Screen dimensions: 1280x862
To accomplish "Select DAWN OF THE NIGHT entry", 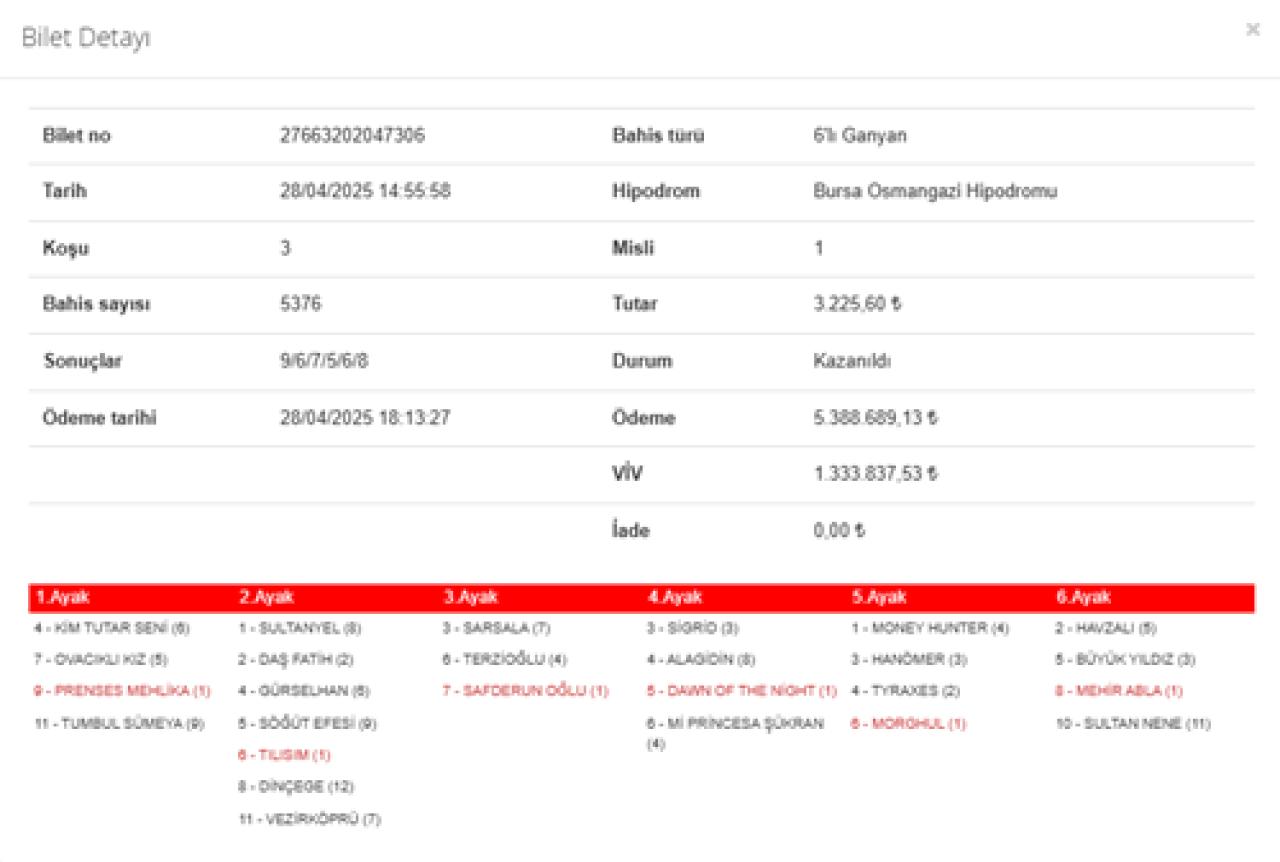I will point(741,691).
